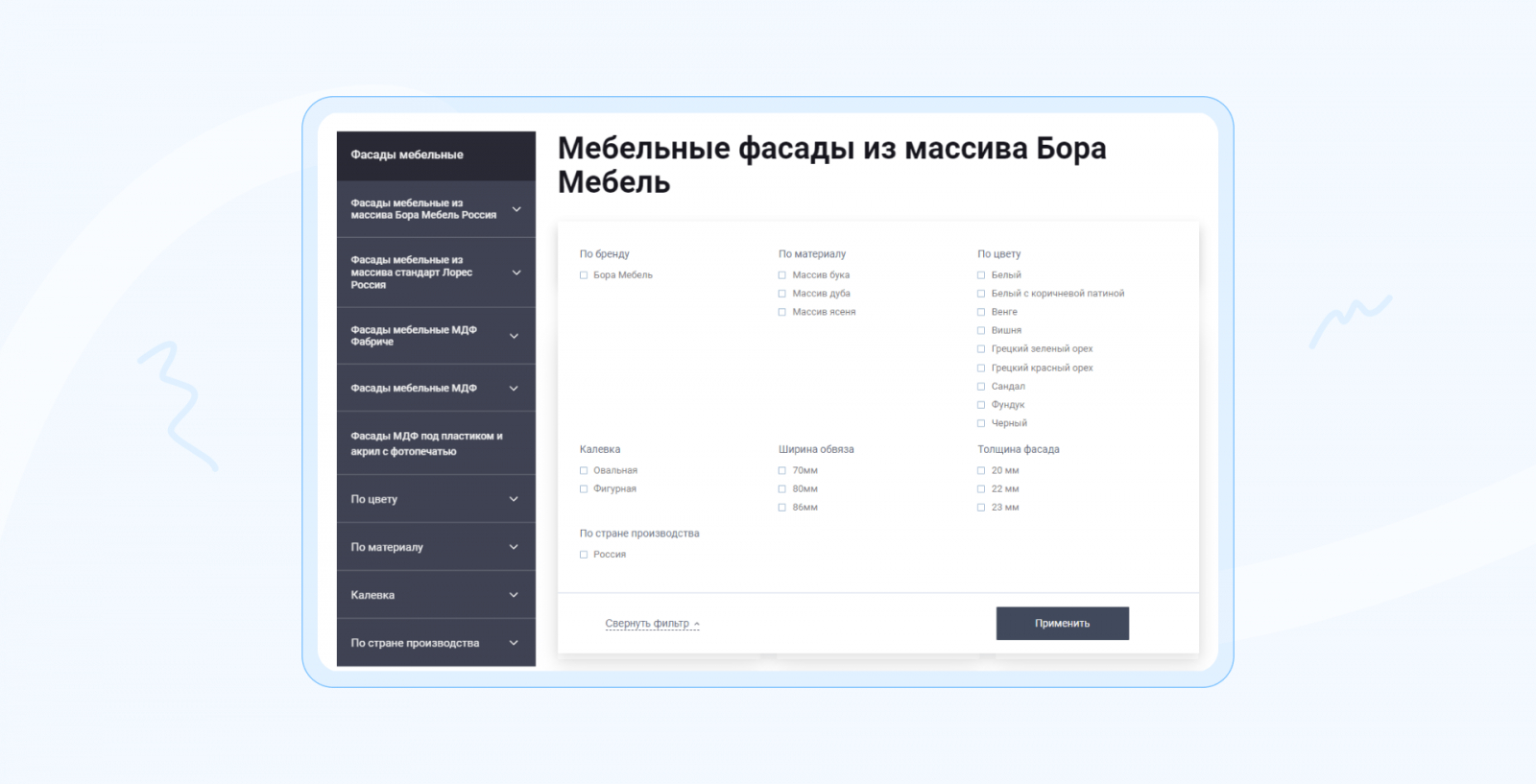Open the Фасады мебельные sidebar header

coord(436,155)
